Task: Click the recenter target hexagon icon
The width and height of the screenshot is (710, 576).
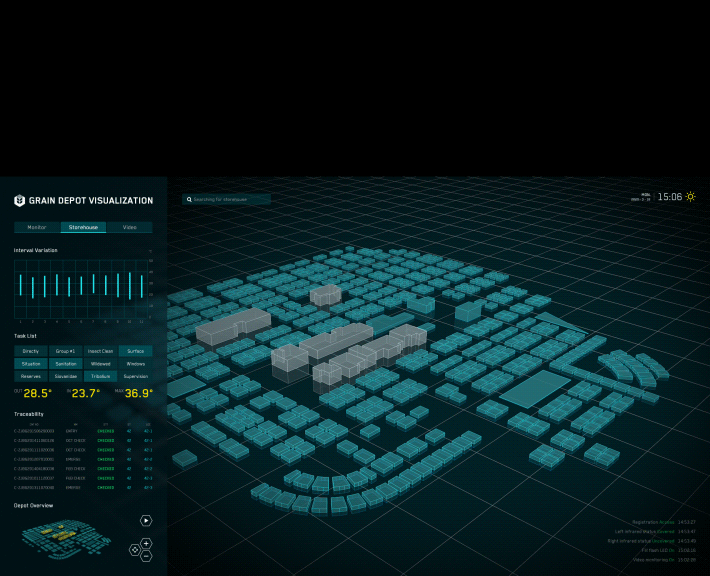Action: pyautogui.click(x=134, y=550)
